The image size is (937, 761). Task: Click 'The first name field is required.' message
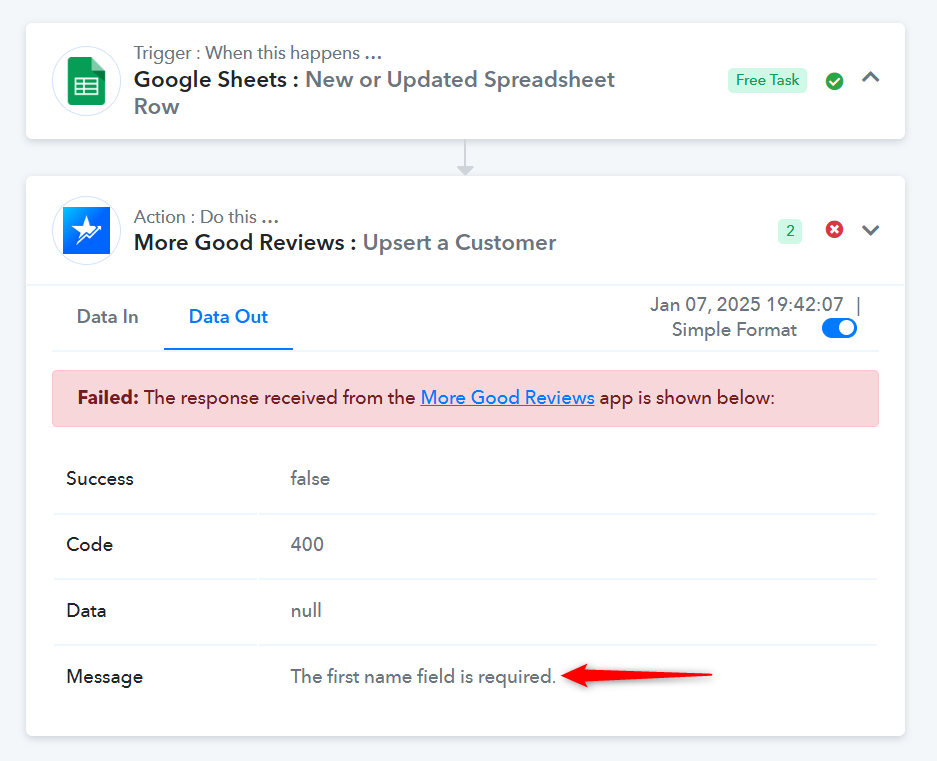coord(423,677)
